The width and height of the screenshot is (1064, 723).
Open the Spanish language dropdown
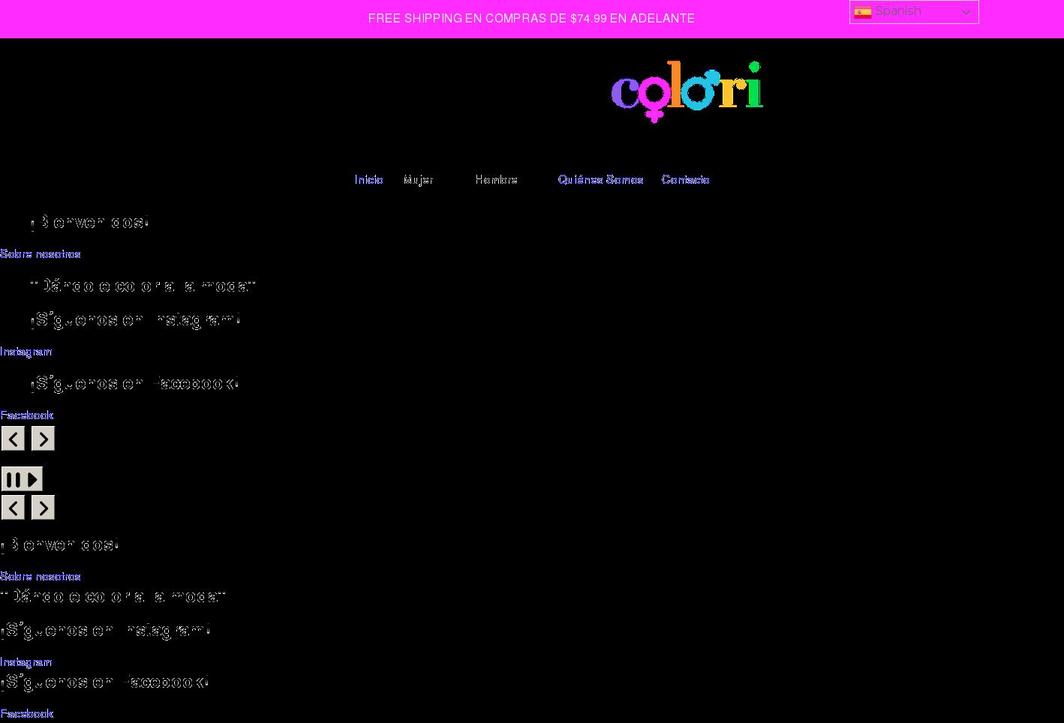pos(913,12)
